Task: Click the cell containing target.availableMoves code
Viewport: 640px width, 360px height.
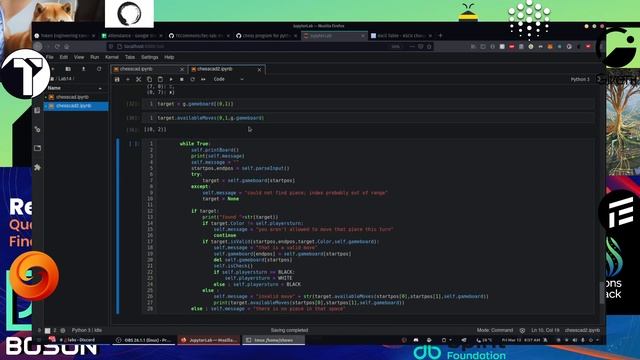Action: click(367, 118)
